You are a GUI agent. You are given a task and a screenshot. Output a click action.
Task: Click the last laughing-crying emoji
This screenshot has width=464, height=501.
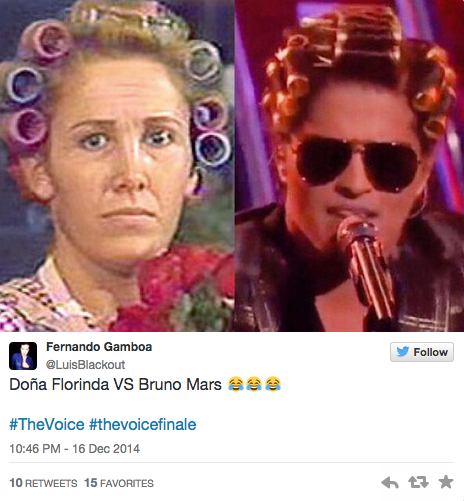(273, 384)
